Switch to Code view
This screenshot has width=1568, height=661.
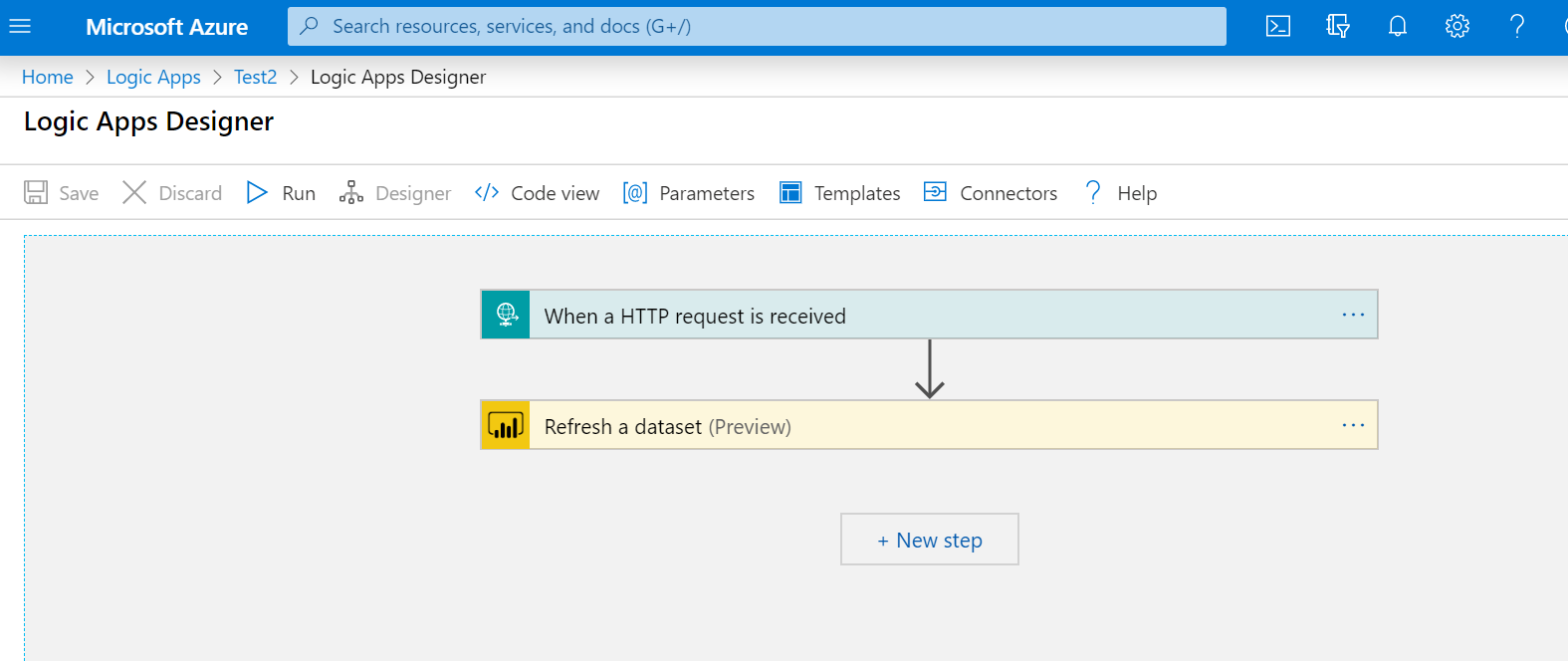tap(538, 193)
